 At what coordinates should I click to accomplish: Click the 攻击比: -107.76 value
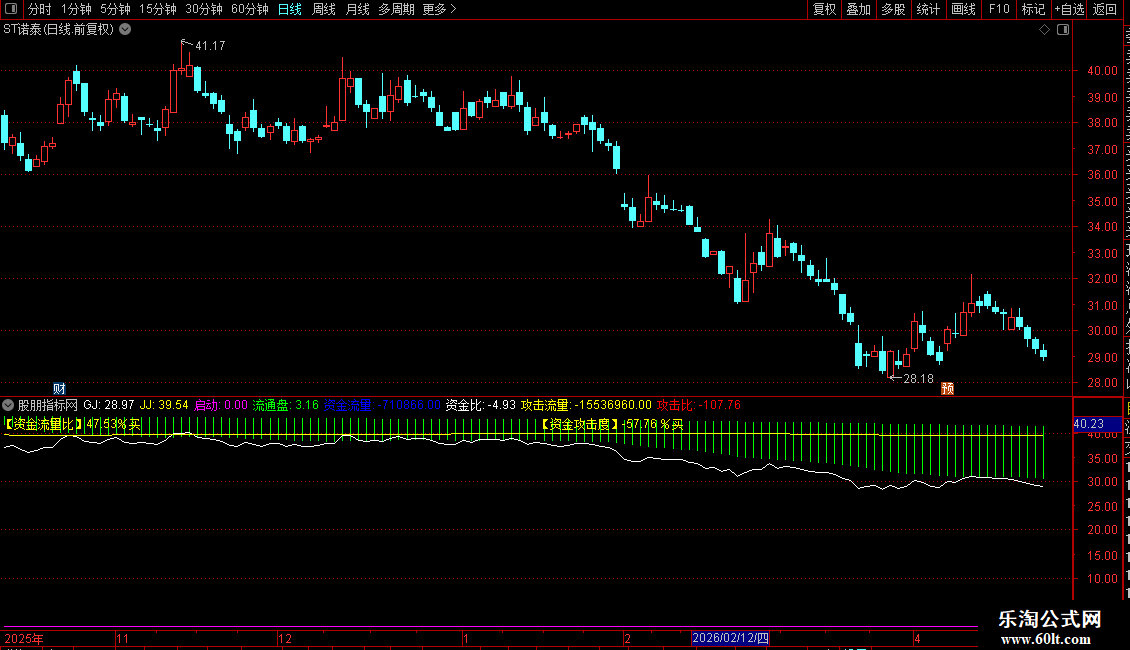(x=698, y=405)
